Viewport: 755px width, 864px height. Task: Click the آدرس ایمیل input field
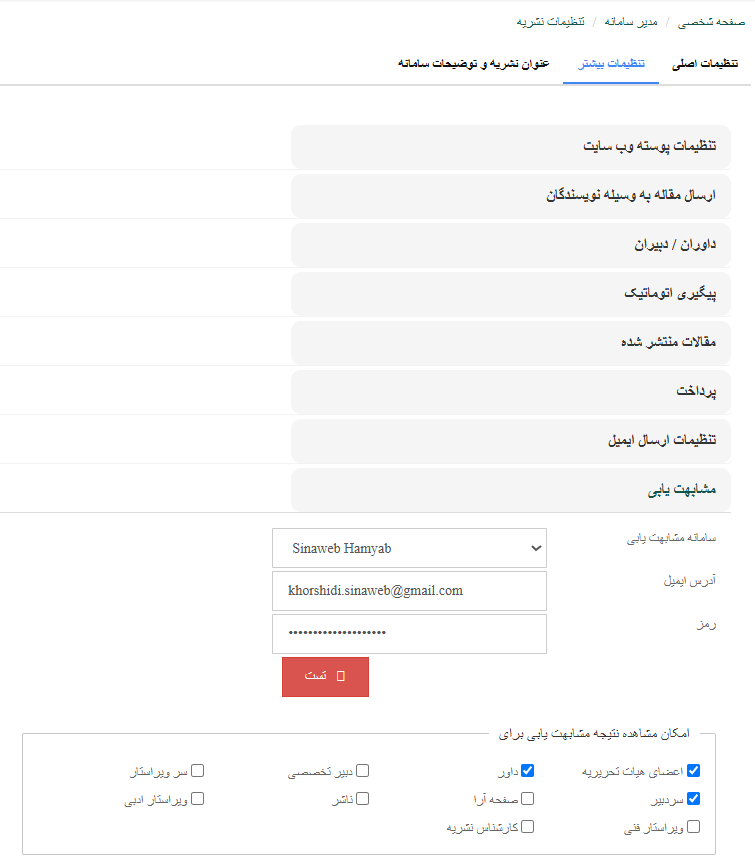tap(409, 591)
